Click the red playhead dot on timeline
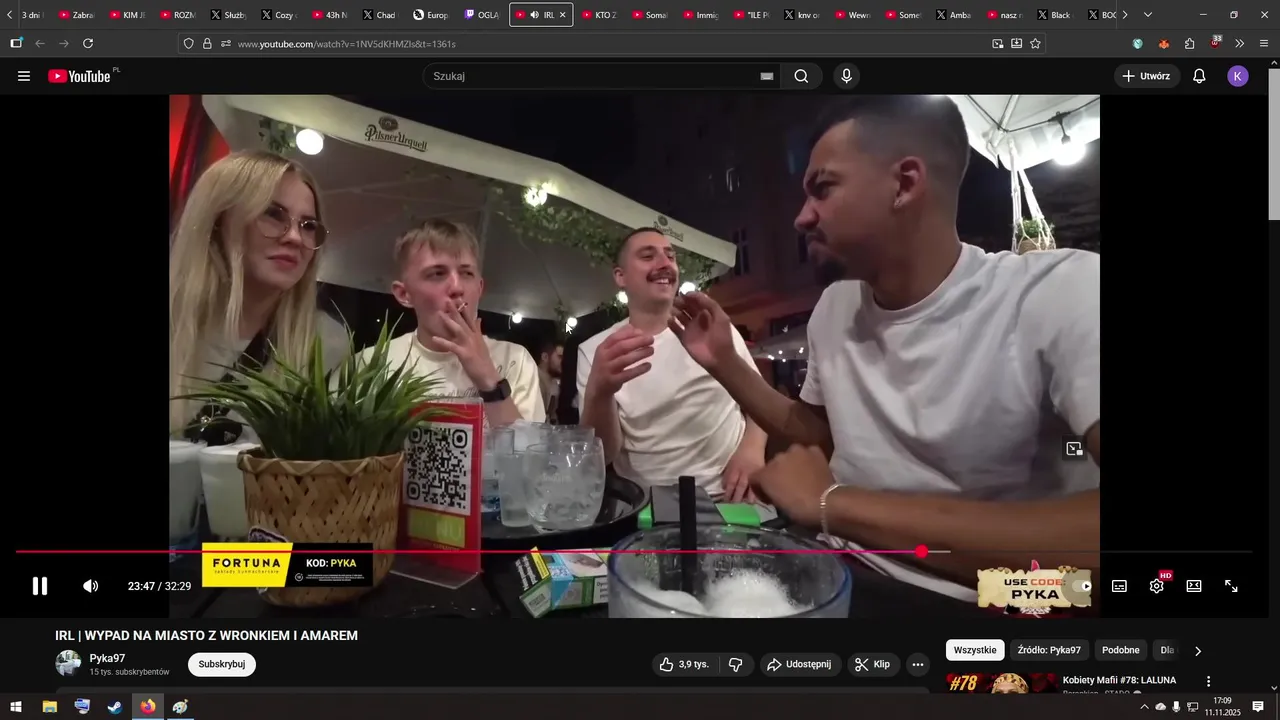This screenshot has width=1280, height=720. tap(921, 552)
